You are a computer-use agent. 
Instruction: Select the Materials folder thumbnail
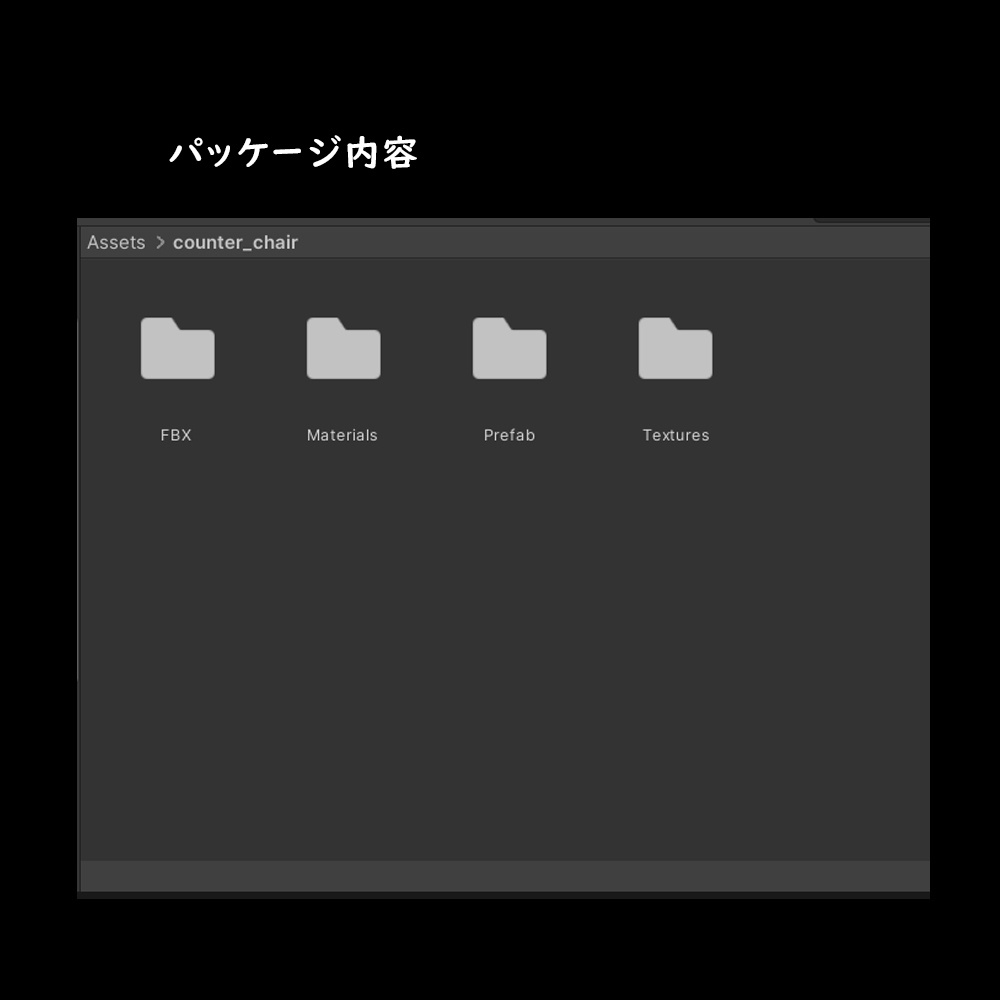[343, 348]
